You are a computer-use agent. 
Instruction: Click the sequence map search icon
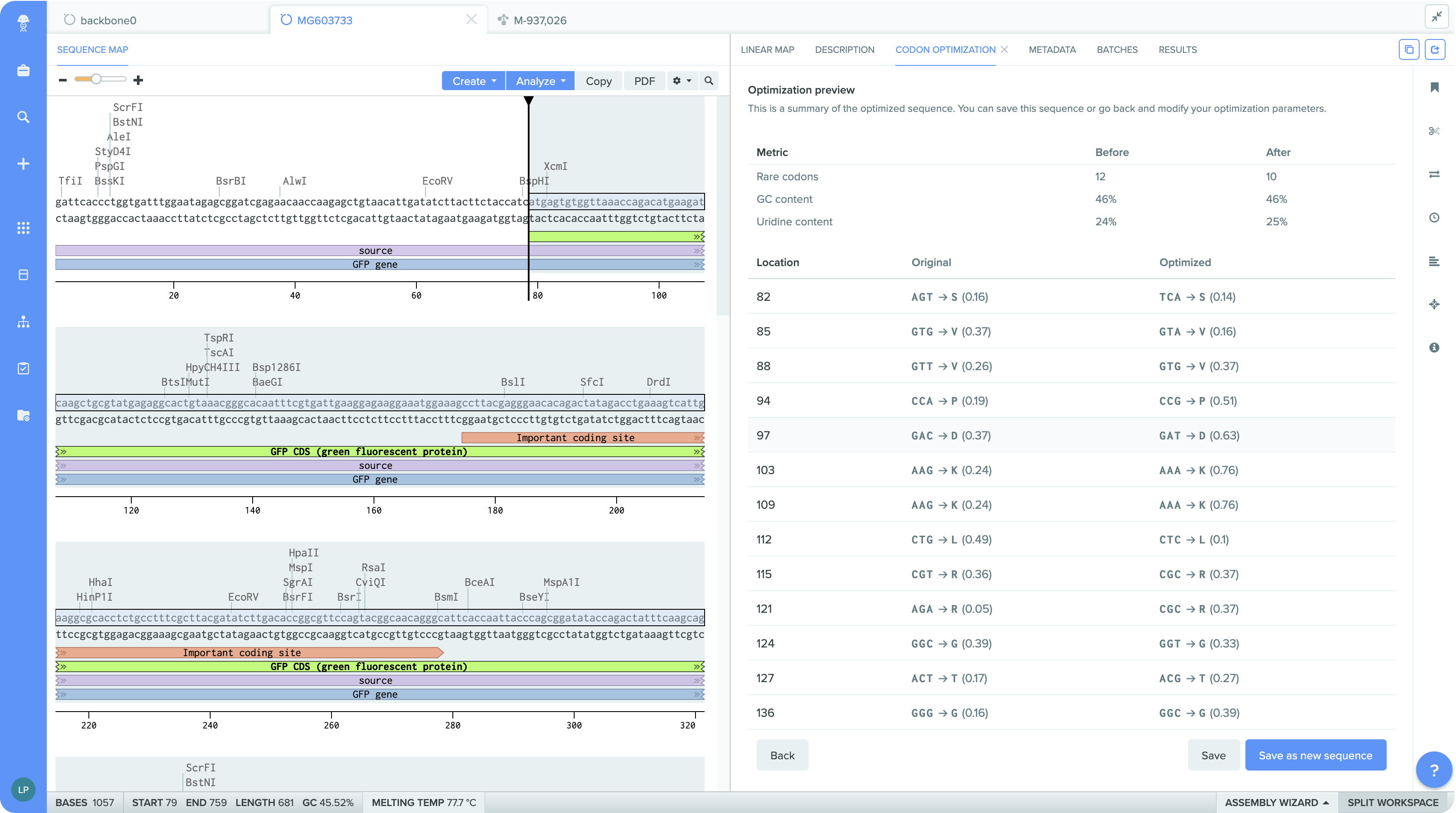pyautogui.click(x=709, y=81)
